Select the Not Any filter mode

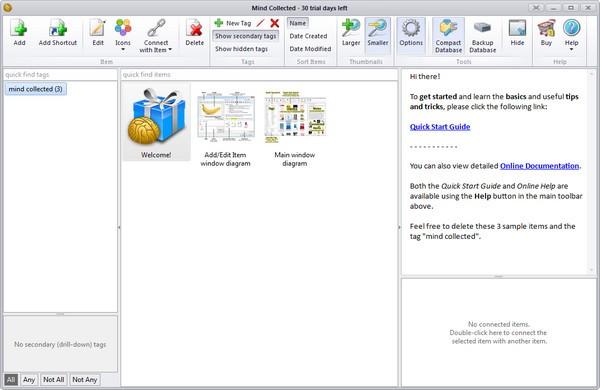(85, 380)
